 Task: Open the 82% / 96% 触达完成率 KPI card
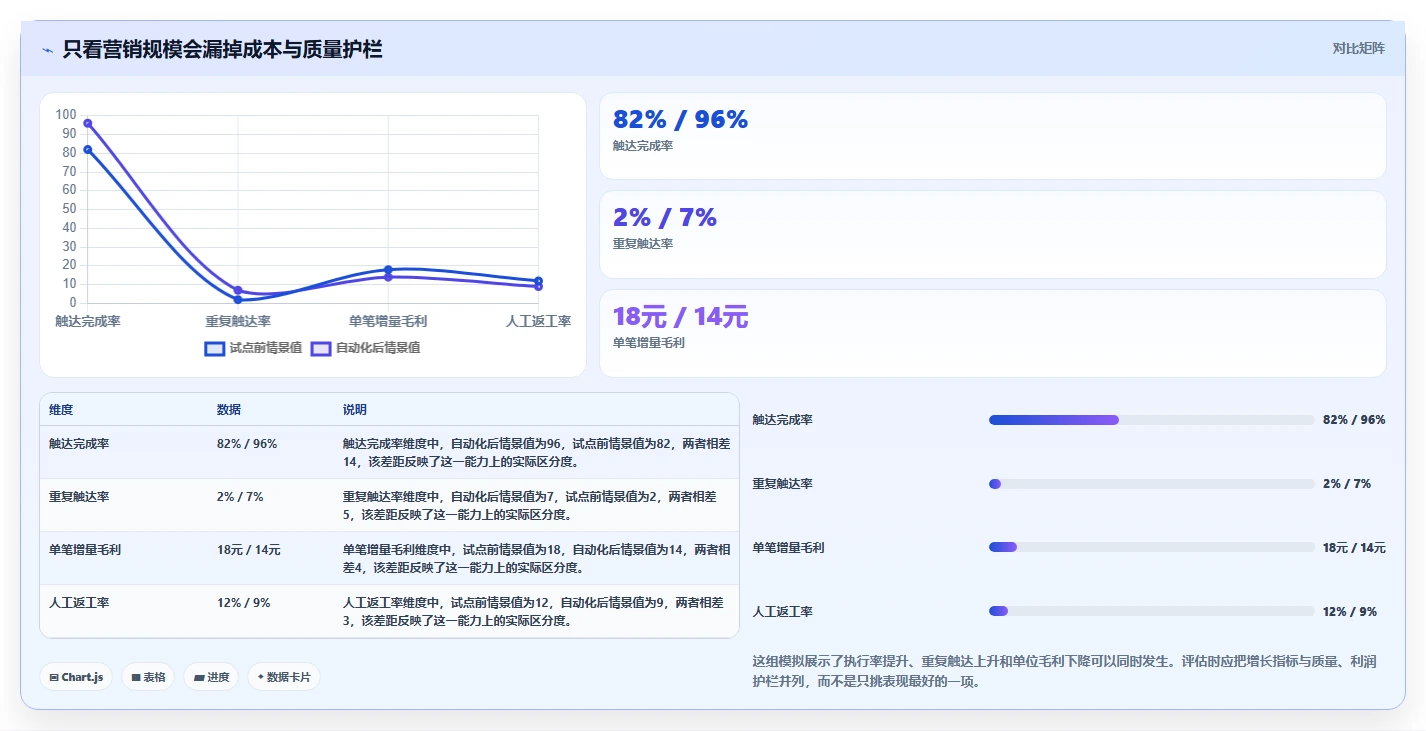[x=992, y=136]
